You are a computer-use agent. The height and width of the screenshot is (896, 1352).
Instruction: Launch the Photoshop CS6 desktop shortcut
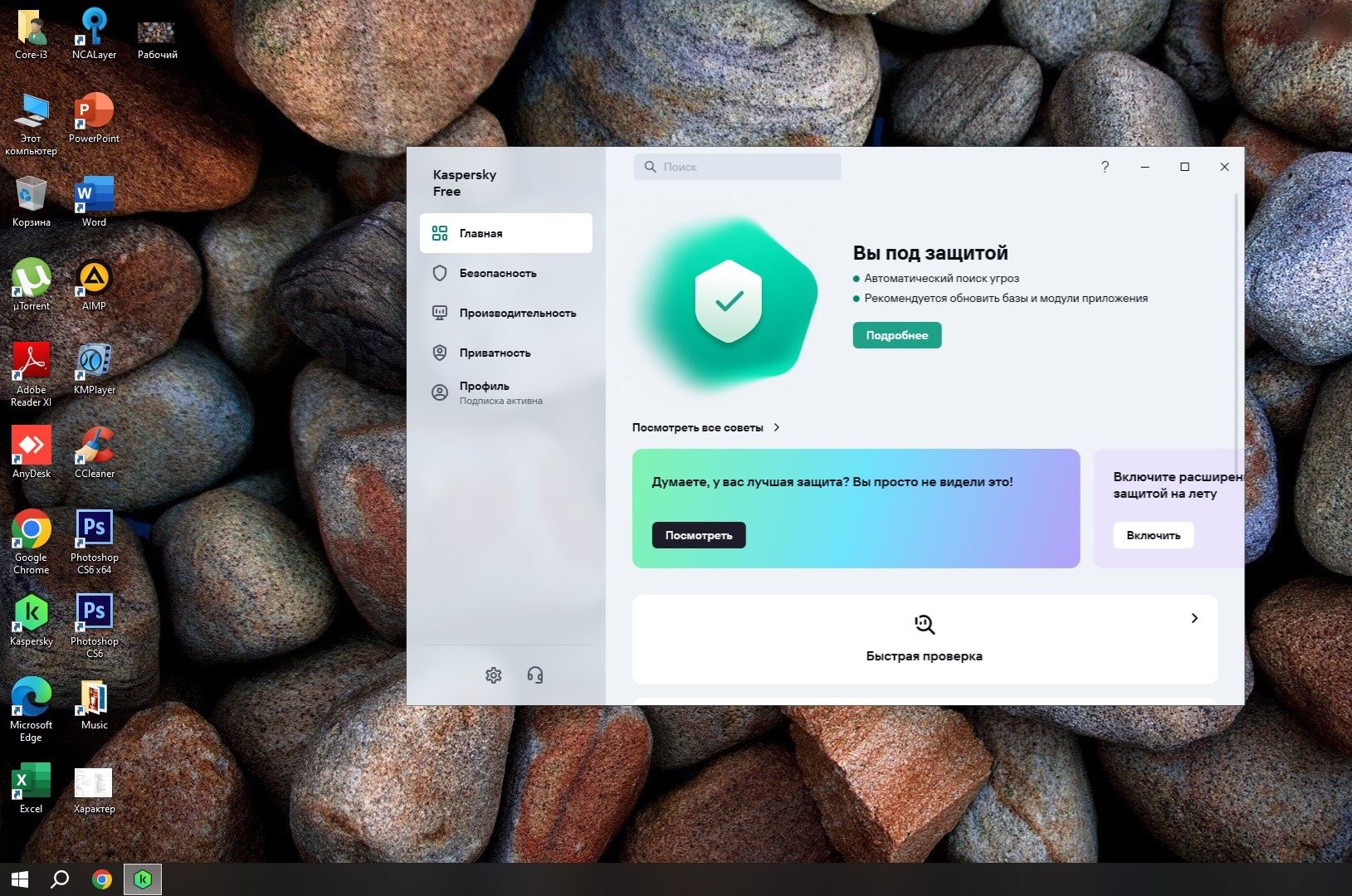pos(94,626)
